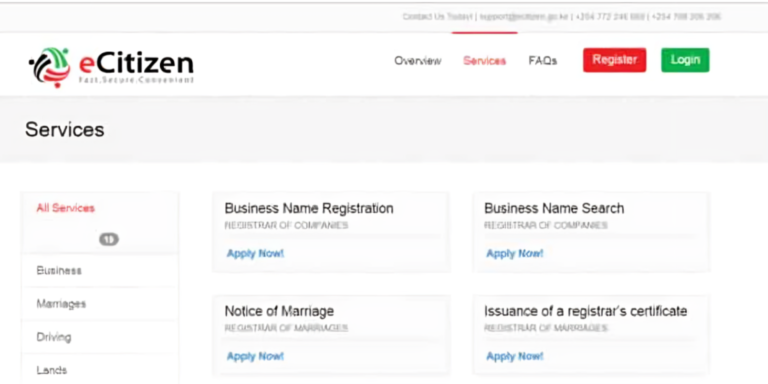Viewport: 768px width, 384px height.
Task: Filter by Lands category
Action: coord(51,370)
